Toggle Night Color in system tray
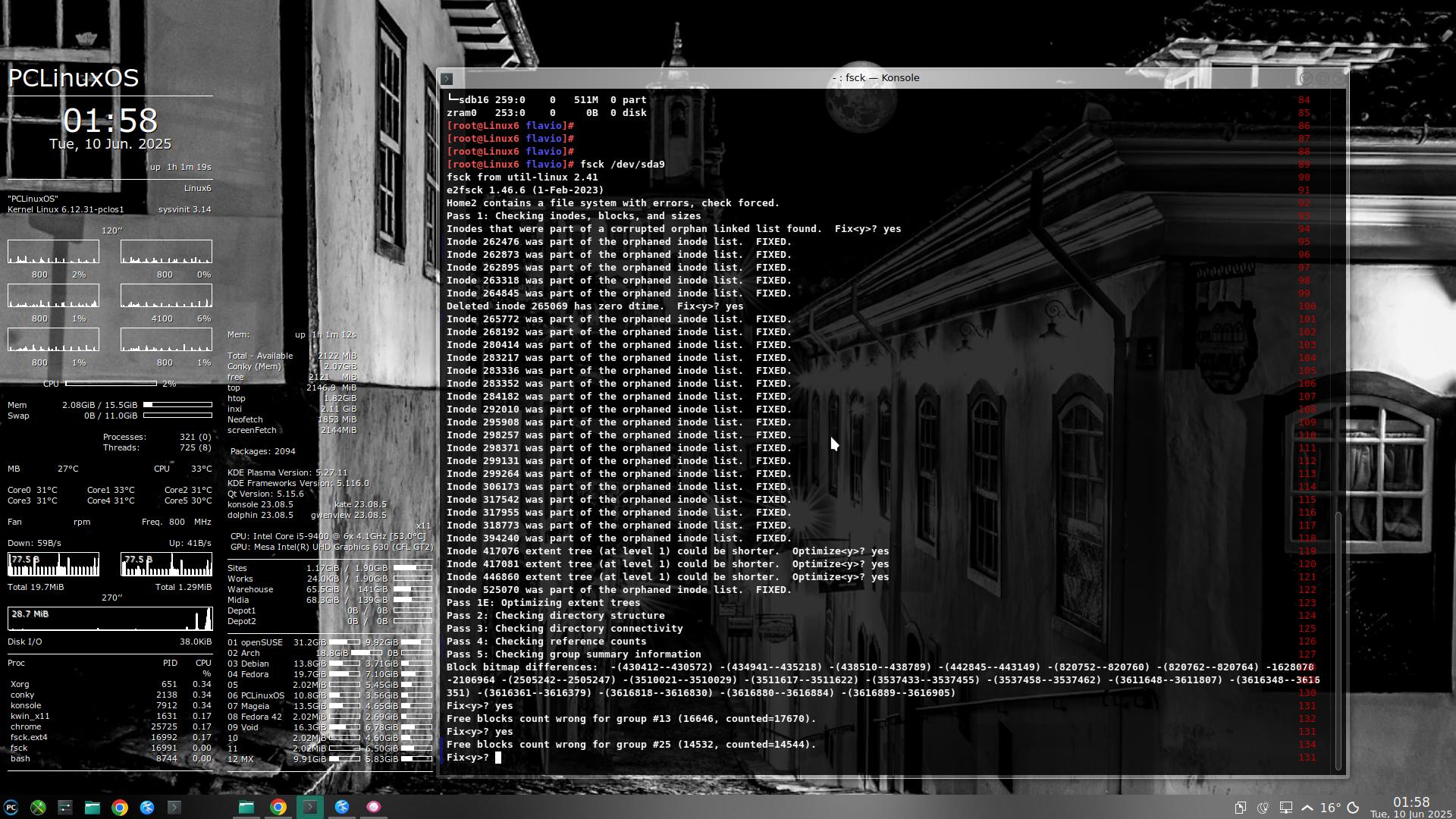This screenshot has width=1456, height=819. (x=1263, y=808)
